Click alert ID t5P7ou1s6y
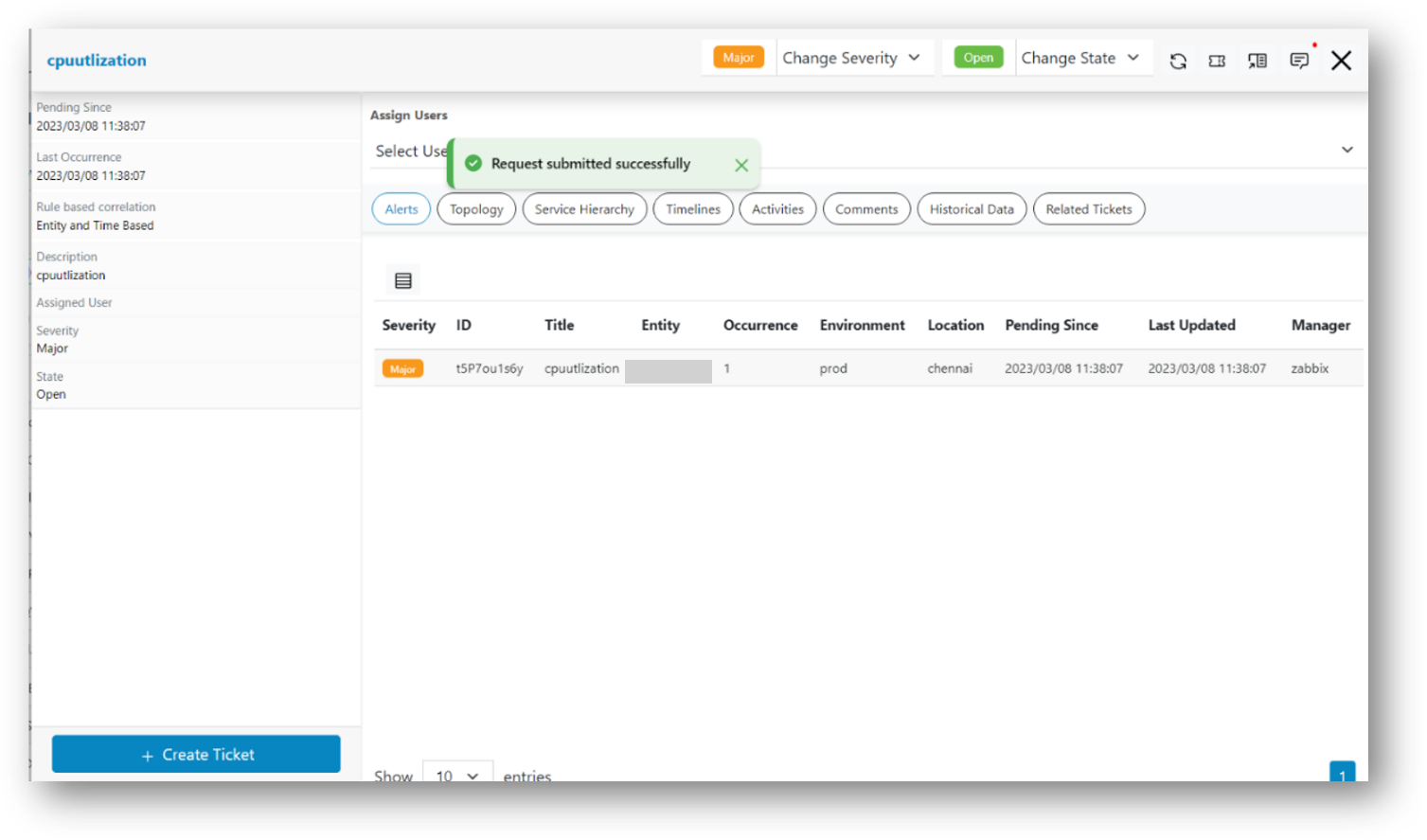The width and height of the screenshot is (1427, 840). pyautogui.click(x=490, y=368)
